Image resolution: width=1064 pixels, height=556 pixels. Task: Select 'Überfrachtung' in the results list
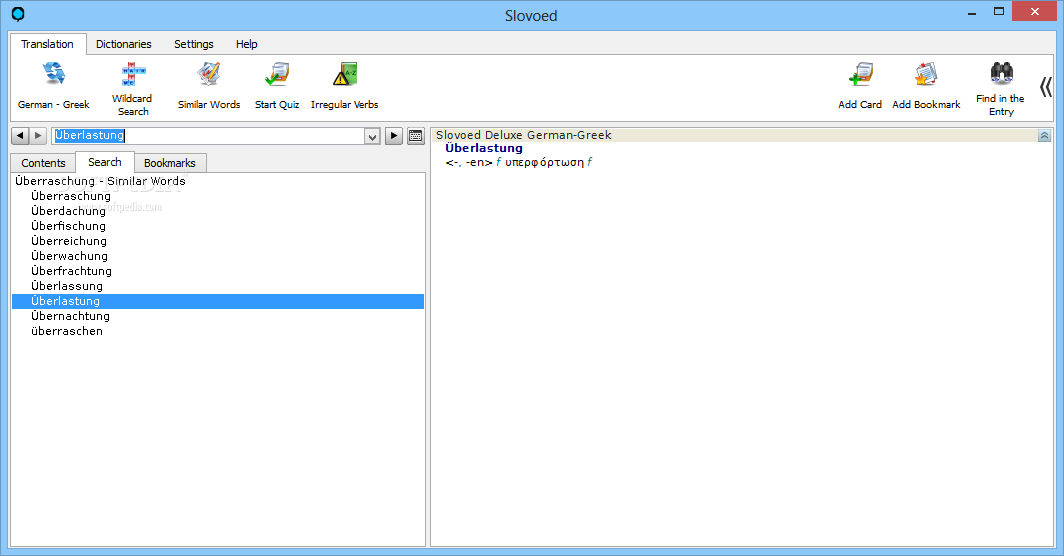[x=71, y=271]
